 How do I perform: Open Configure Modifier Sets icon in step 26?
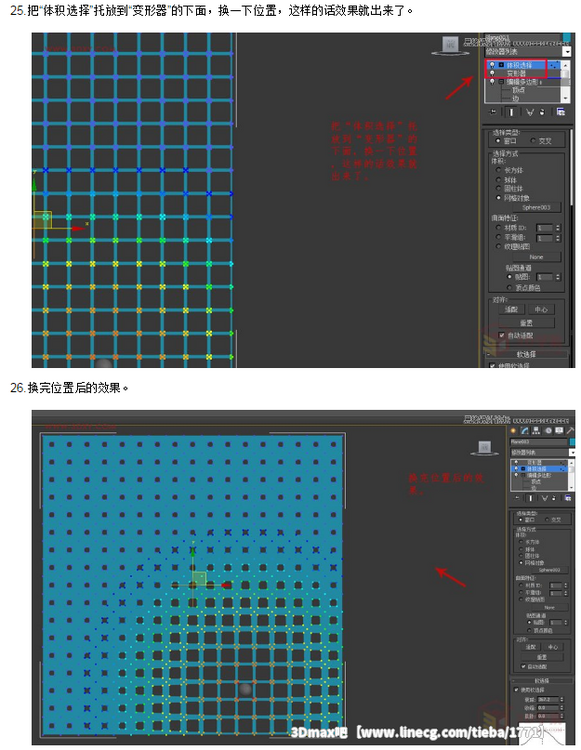[568, 498]
